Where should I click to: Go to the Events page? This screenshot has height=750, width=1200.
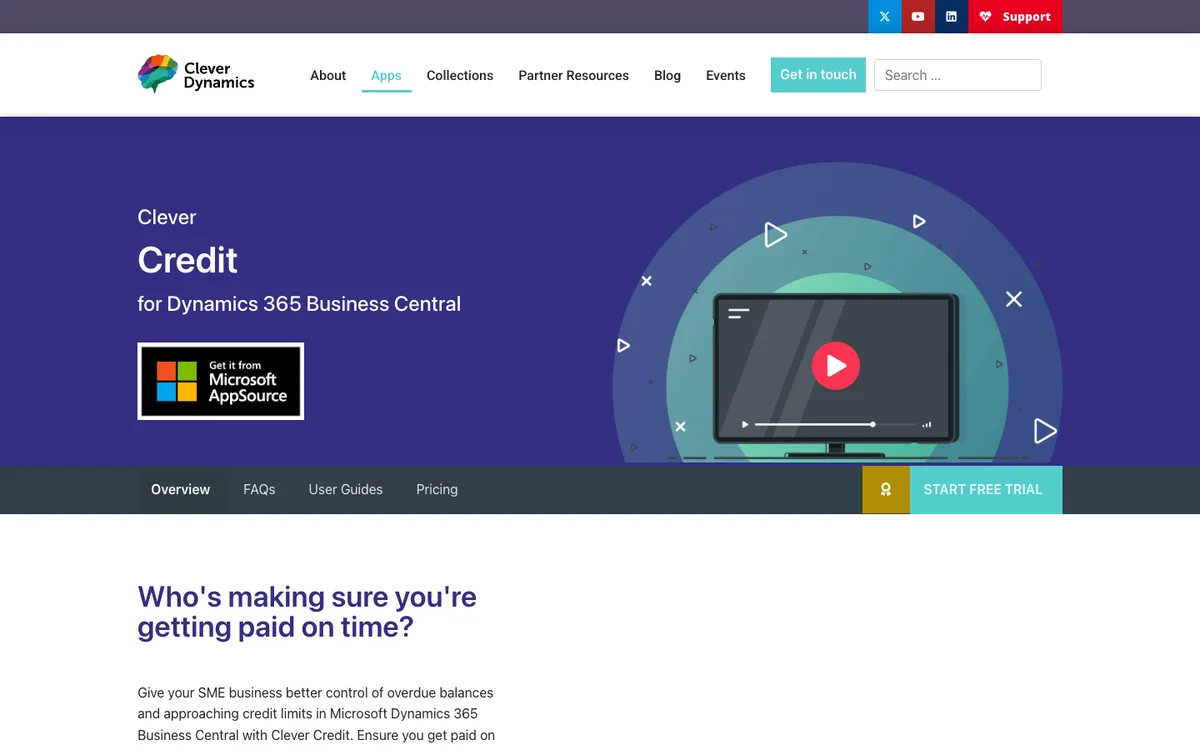(726, 75)
